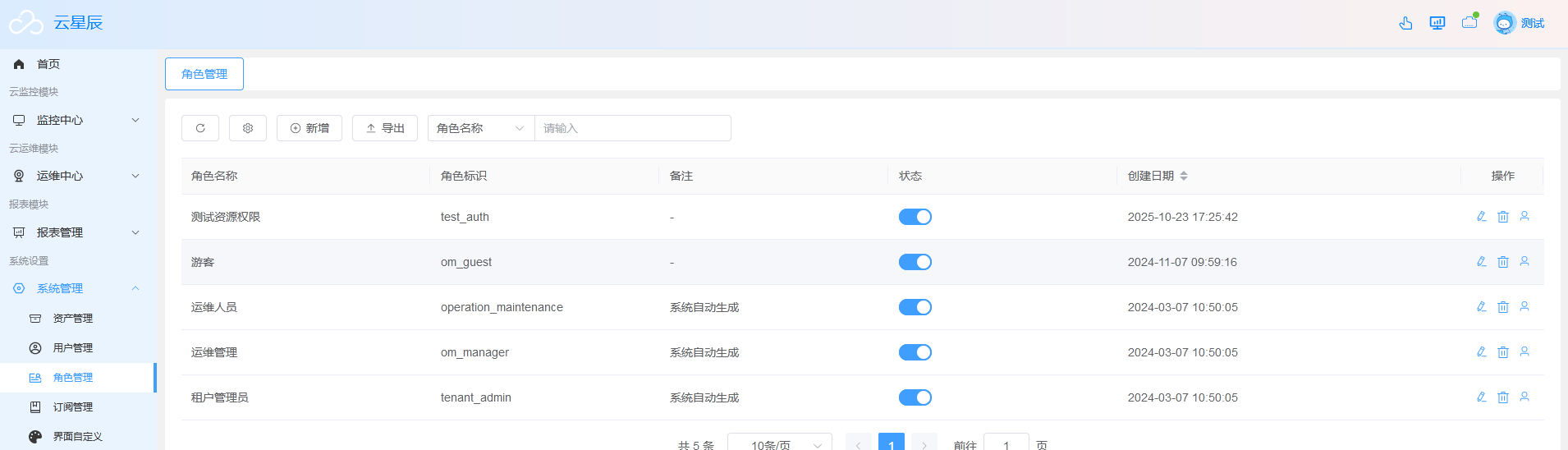Viewport: 1568px width, 450px height.
Task: Click the hand pointer icon in header
Action: tap(1405, 23)
